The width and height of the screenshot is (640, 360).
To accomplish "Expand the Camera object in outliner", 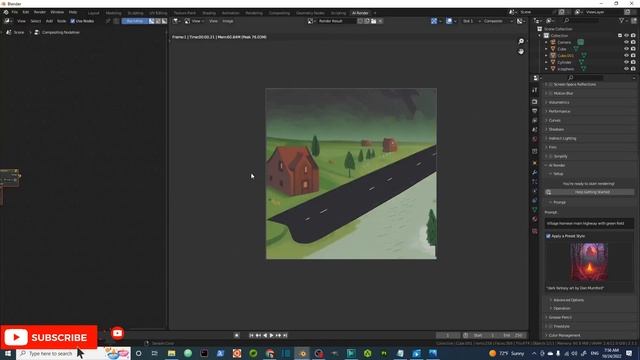I will click(x=546, y=42).
